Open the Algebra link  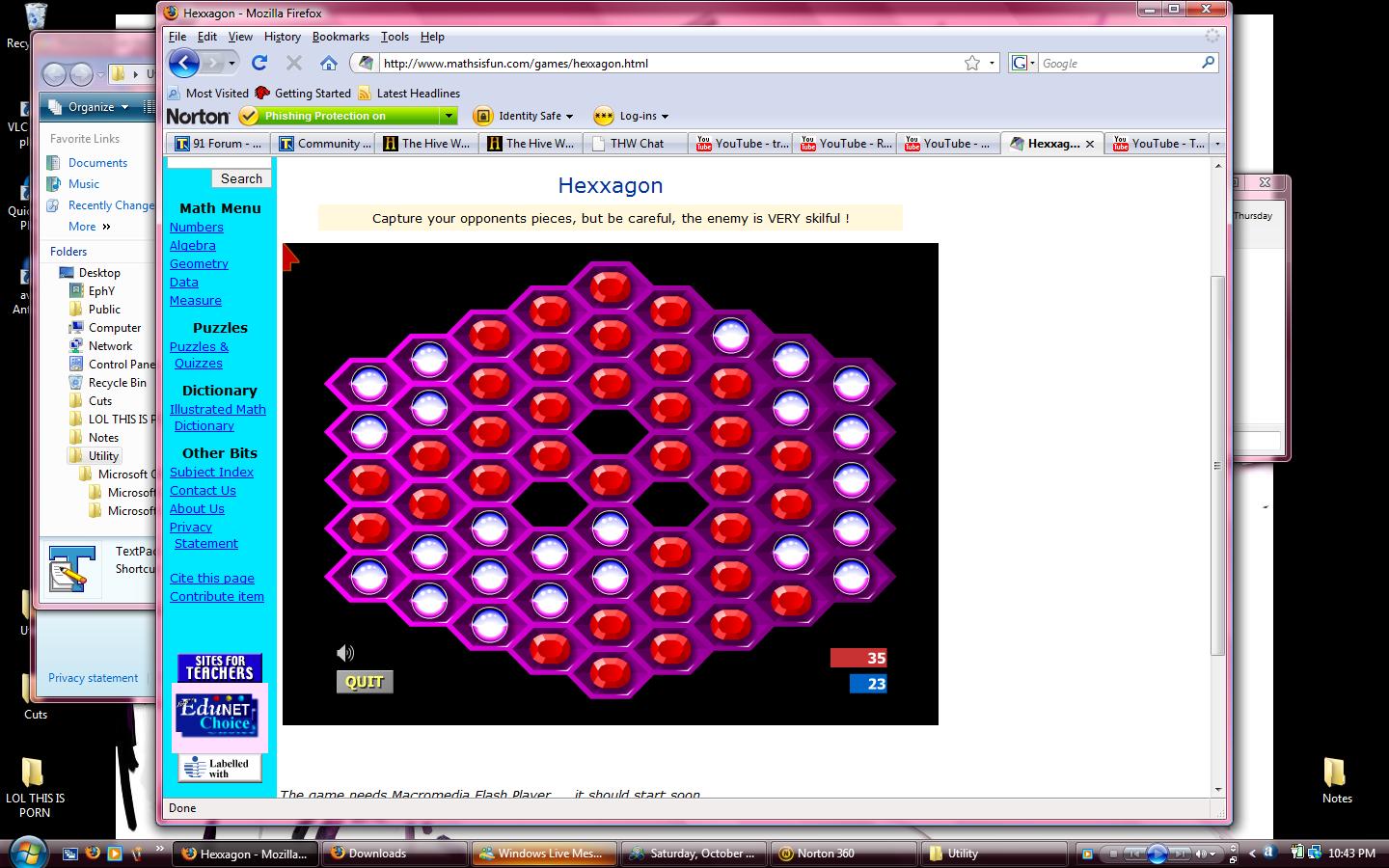(x=193, y=245)
